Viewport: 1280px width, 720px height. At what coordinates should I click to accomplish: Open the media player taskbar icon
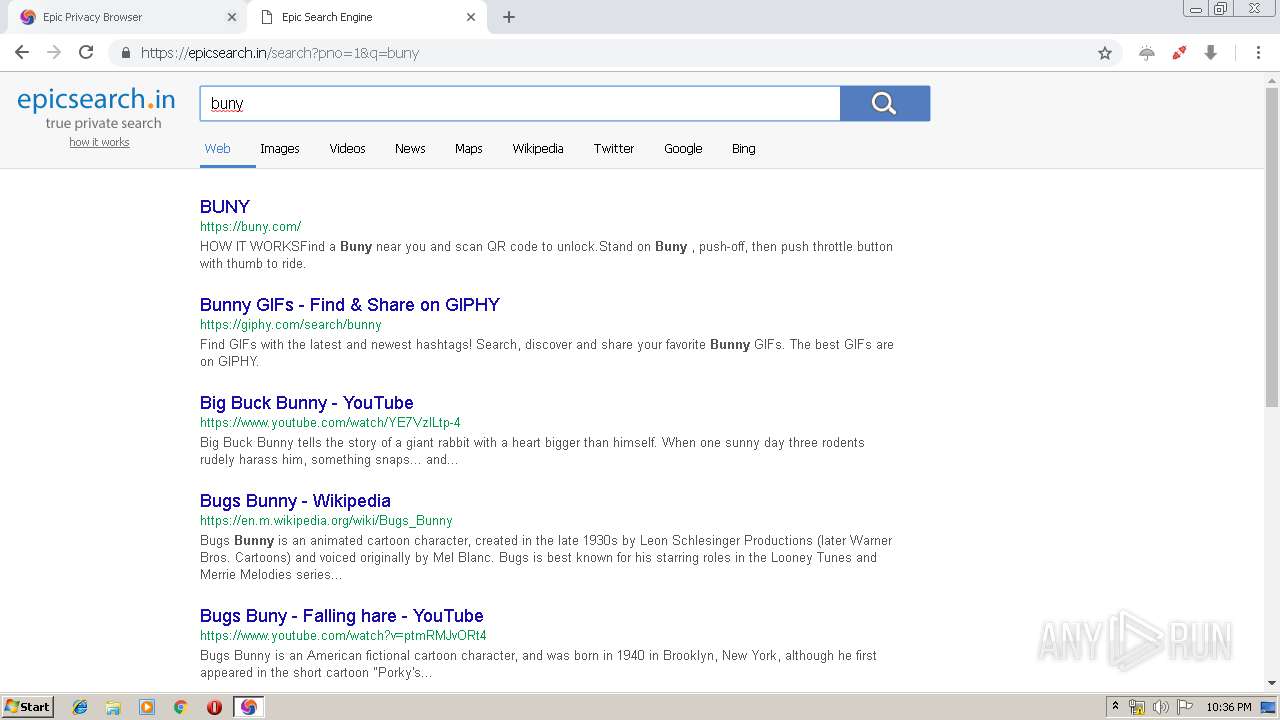coord(147,707)
